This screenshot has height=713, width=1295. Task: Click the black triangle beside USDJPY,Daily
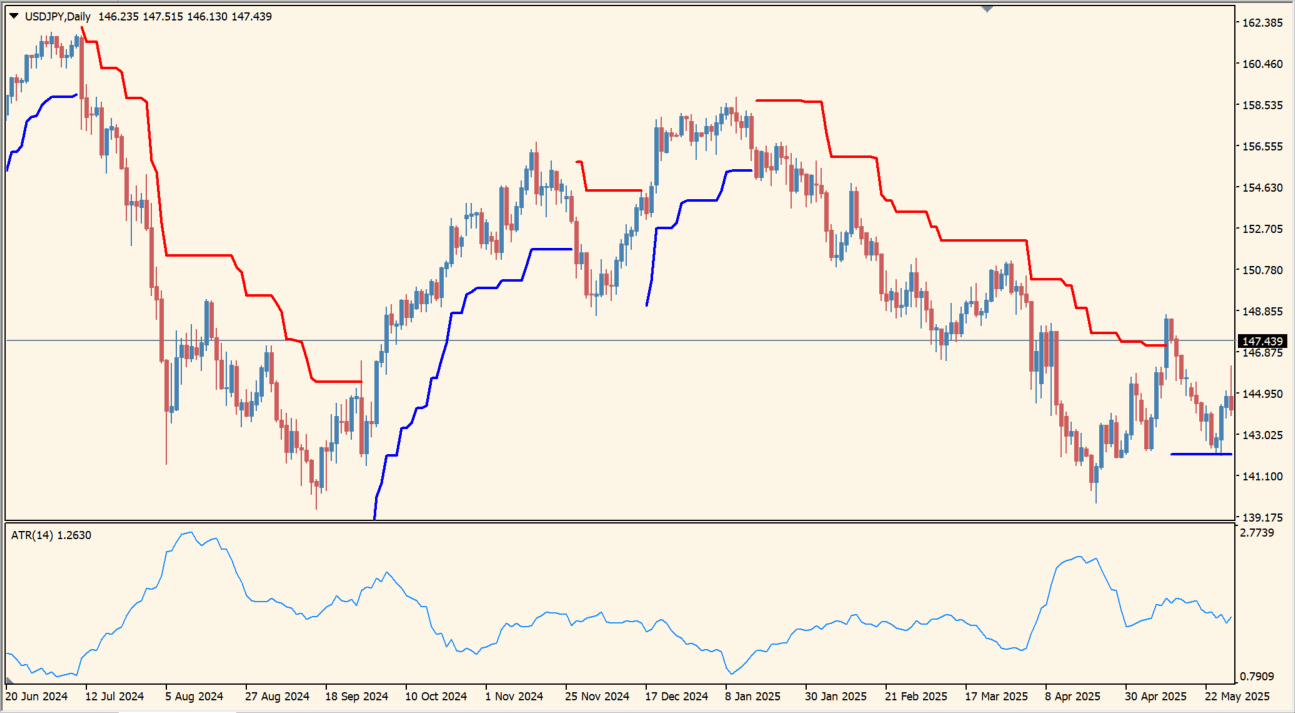(13, 16)
